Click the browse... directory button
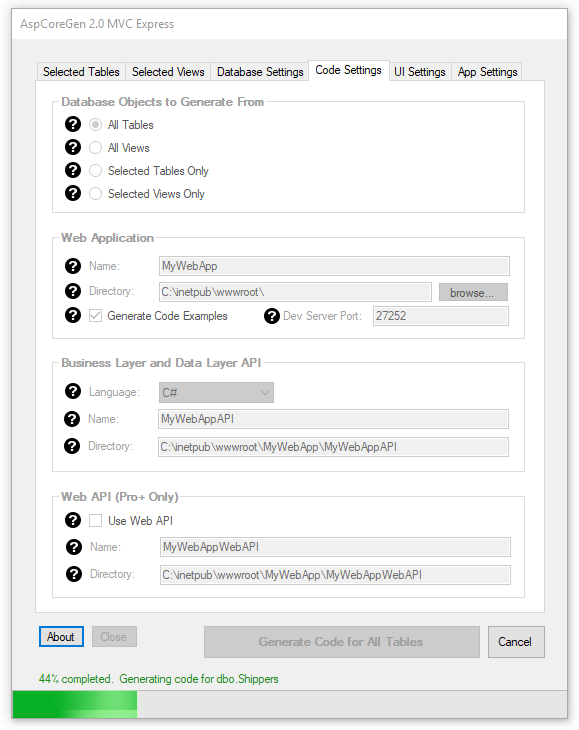 [x=473, y=292]
